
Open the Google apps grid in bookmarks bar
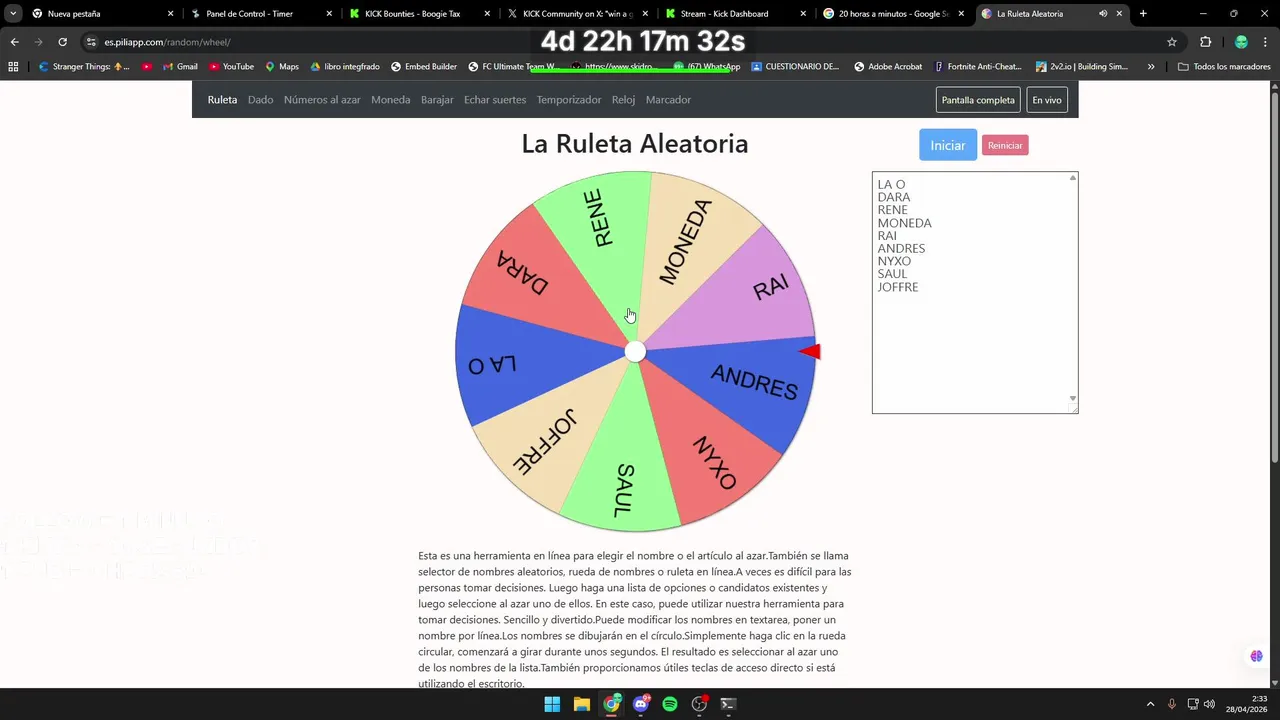[13, 67]
